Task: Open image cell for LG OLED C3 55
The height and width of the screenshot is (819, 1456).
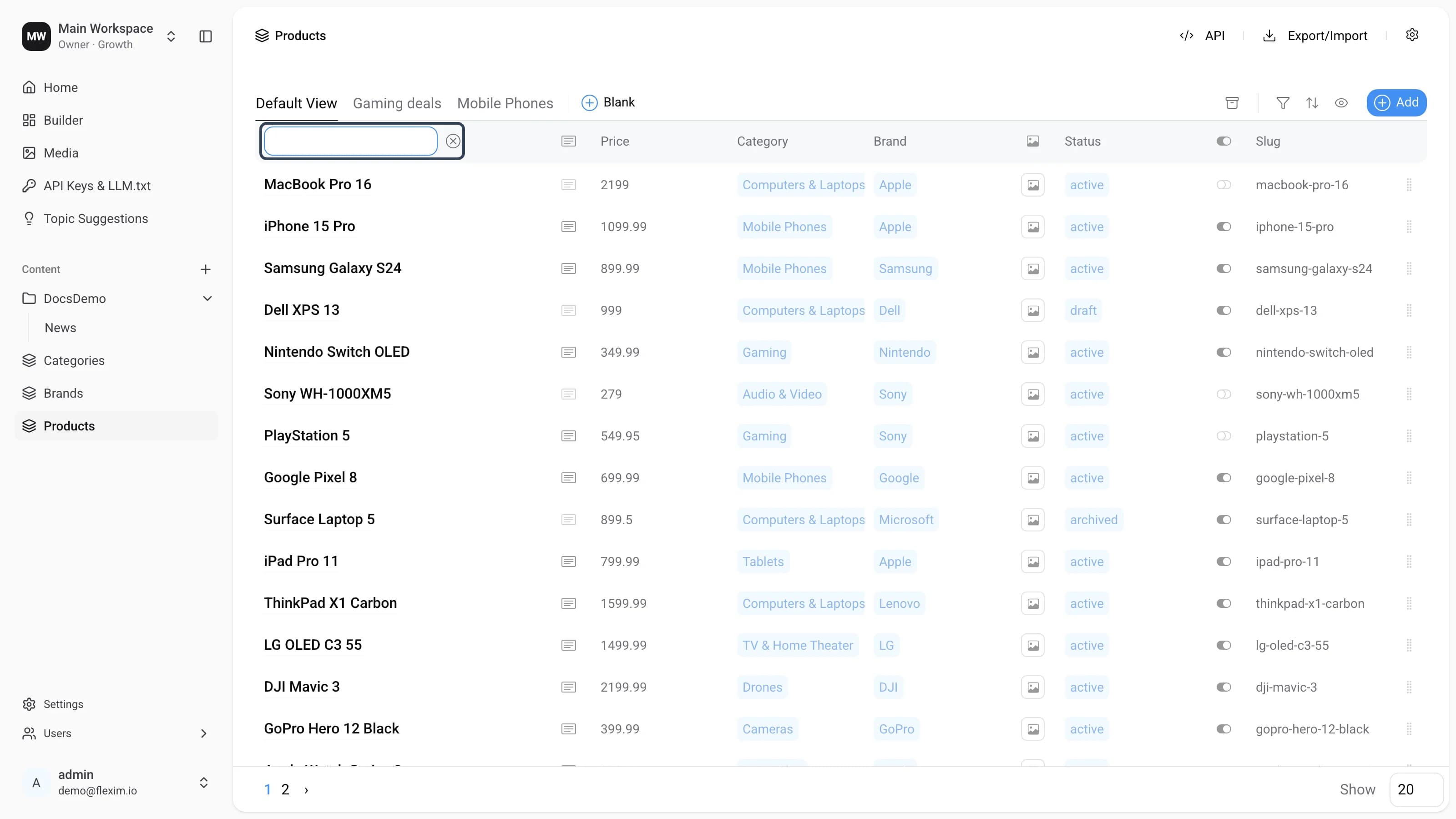Action: tap(1033, 645)
